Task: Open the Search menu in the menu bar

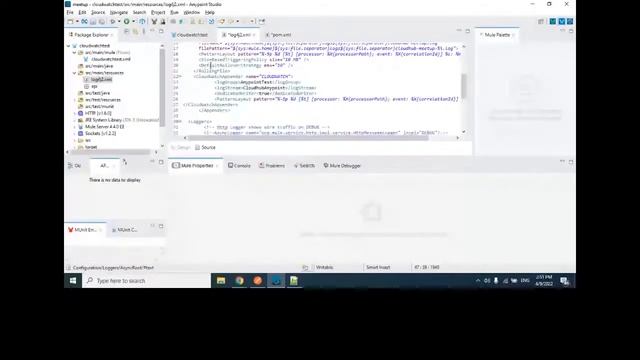Action: point(139,13)
